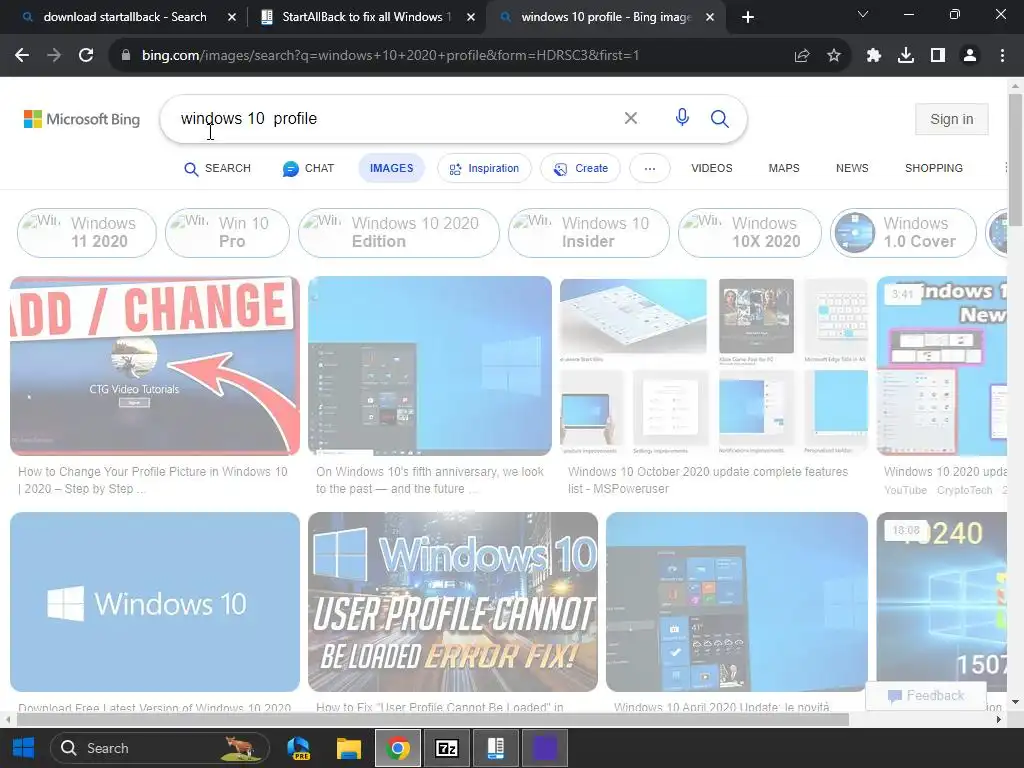
Task: Open the Feedback button
Action: point(926,696)
